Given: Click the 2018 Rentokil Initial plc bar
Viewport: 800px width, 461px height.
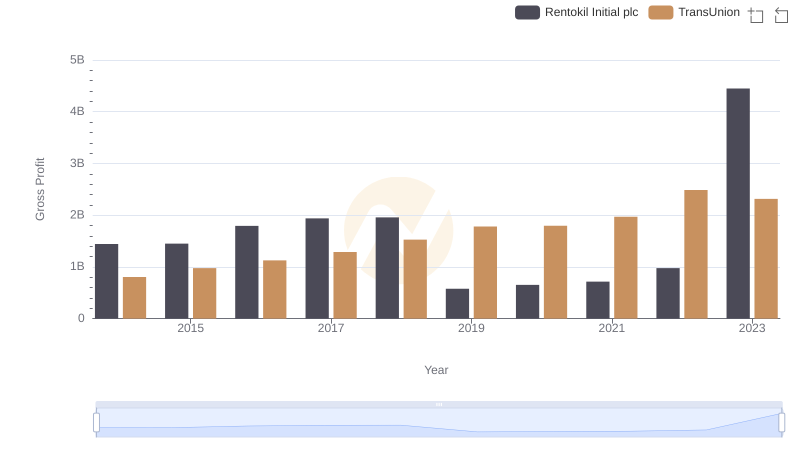Looking at the screenshot, I should pos(387,268).
